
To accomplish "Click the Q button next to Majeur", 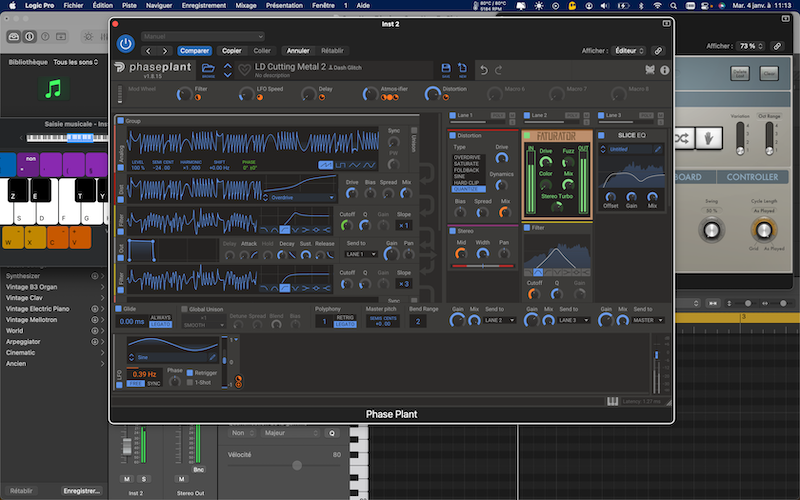I will coord(332,433).
